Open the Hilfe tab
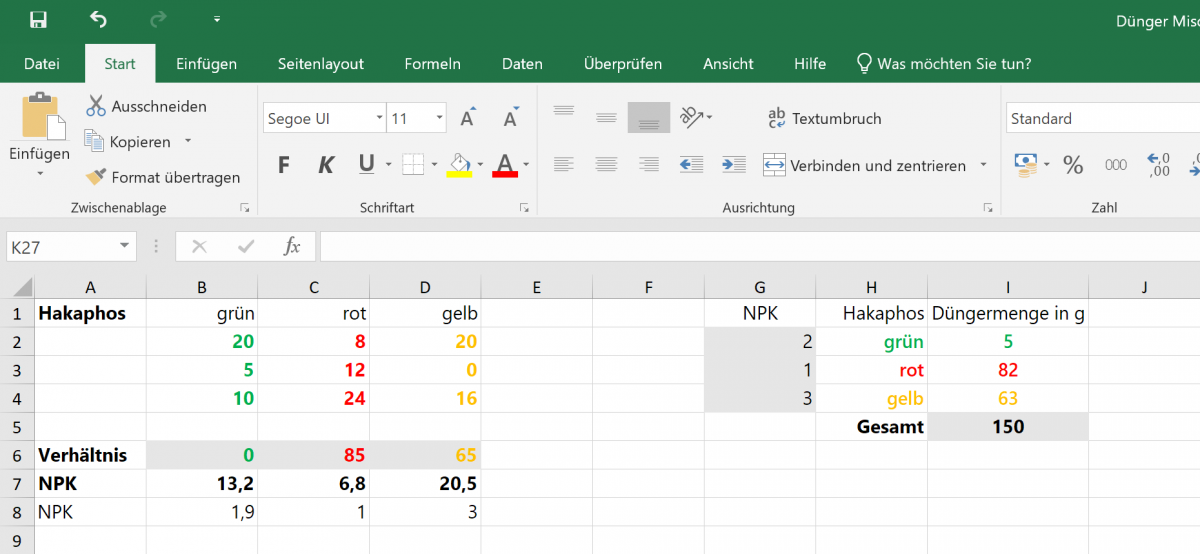This screenshot has height=554, width=1200. pos(810,63)
